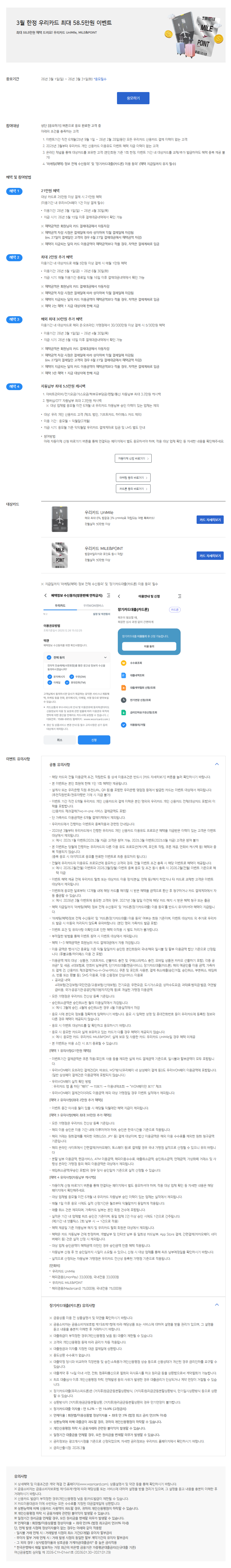This screenshot has height=1568, width=231.
Task: Click the 만기연장 신청/조회 clock icon
Action: pyautogui.click(x=124, y=700)
